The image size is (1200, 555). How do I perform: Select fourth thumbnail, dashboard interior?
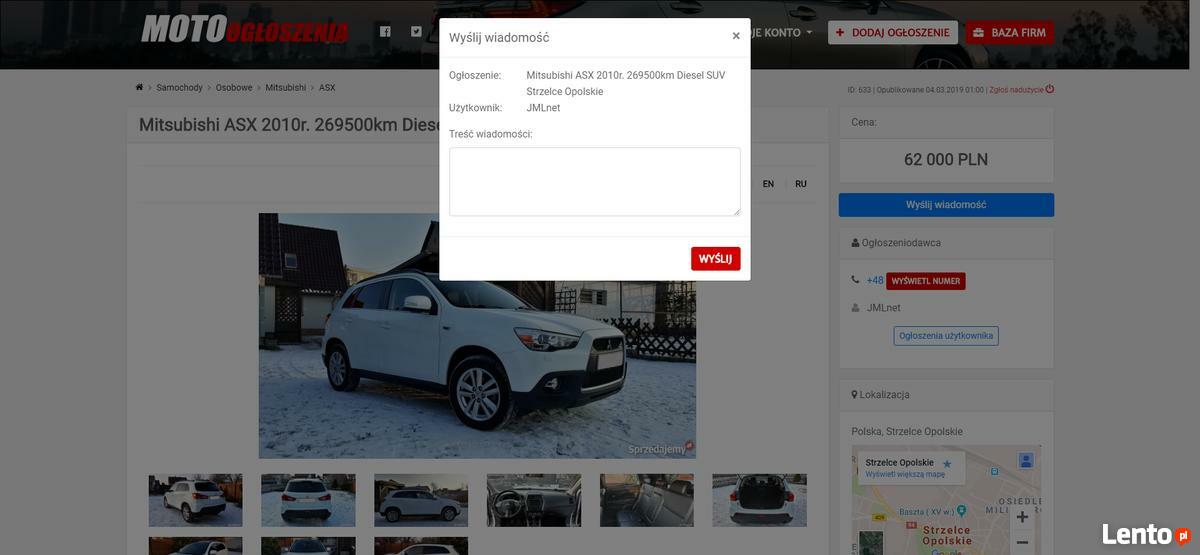pos(534,500)
